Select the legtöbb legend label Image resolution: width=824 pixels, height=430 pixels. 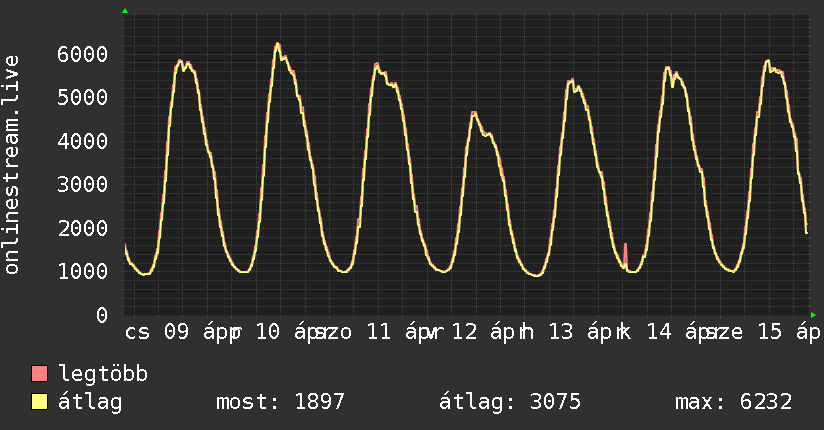(103, 375)
